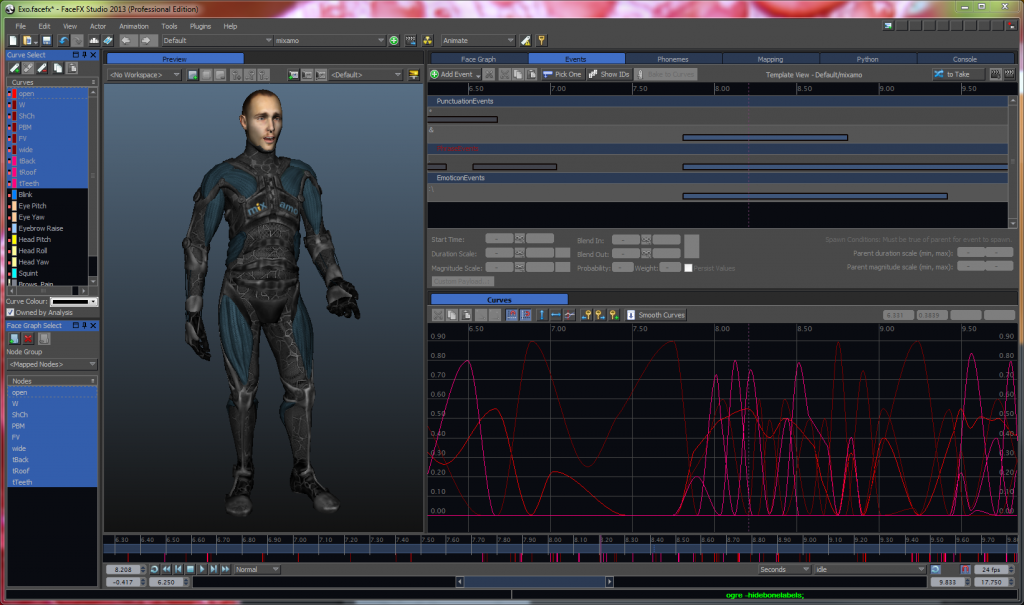Open the Mapped Nodes node group dropdown
Screen dimensions: 1024x605
(x=52, y=364)
